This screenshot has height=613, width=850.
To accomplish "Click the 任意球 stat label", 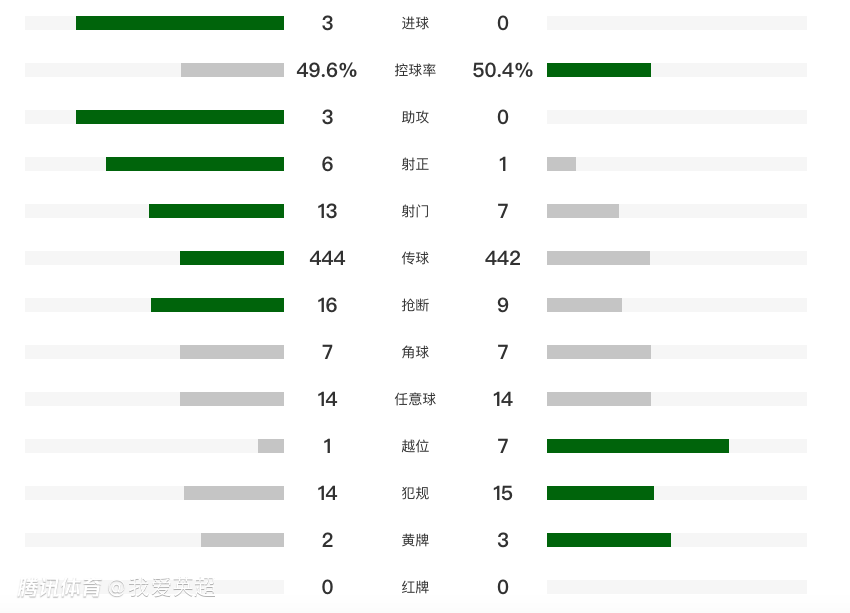I will [x=415, y=399].
